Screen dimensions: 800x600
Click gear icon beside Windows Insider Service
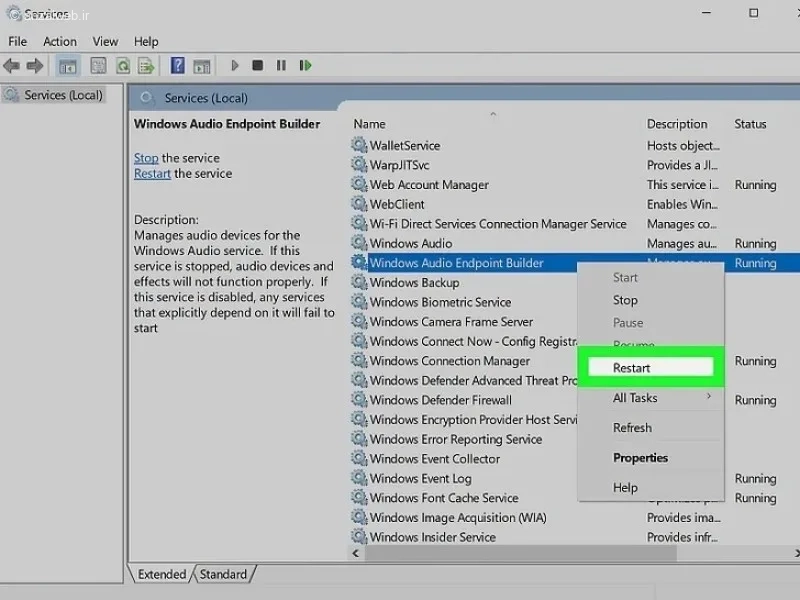(x=359, y=536)
